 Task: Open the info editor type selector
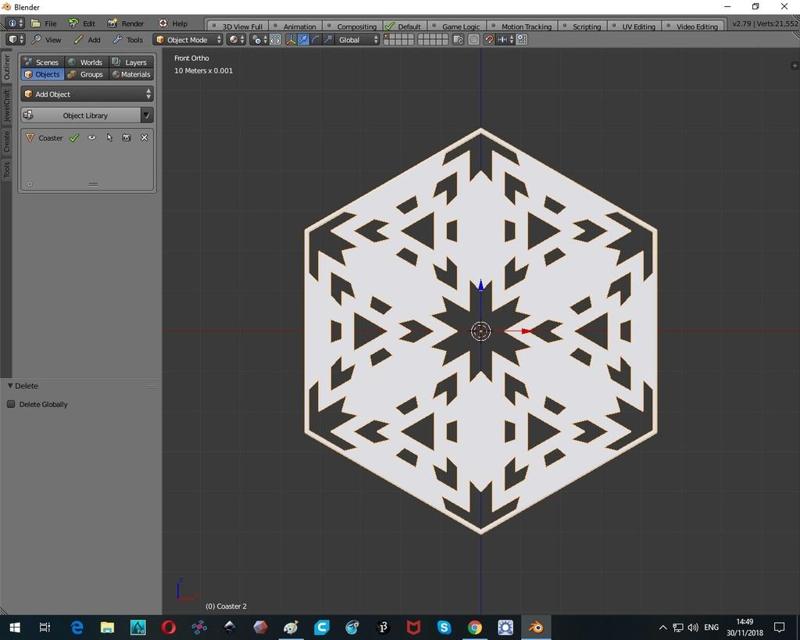pos(15,23)
